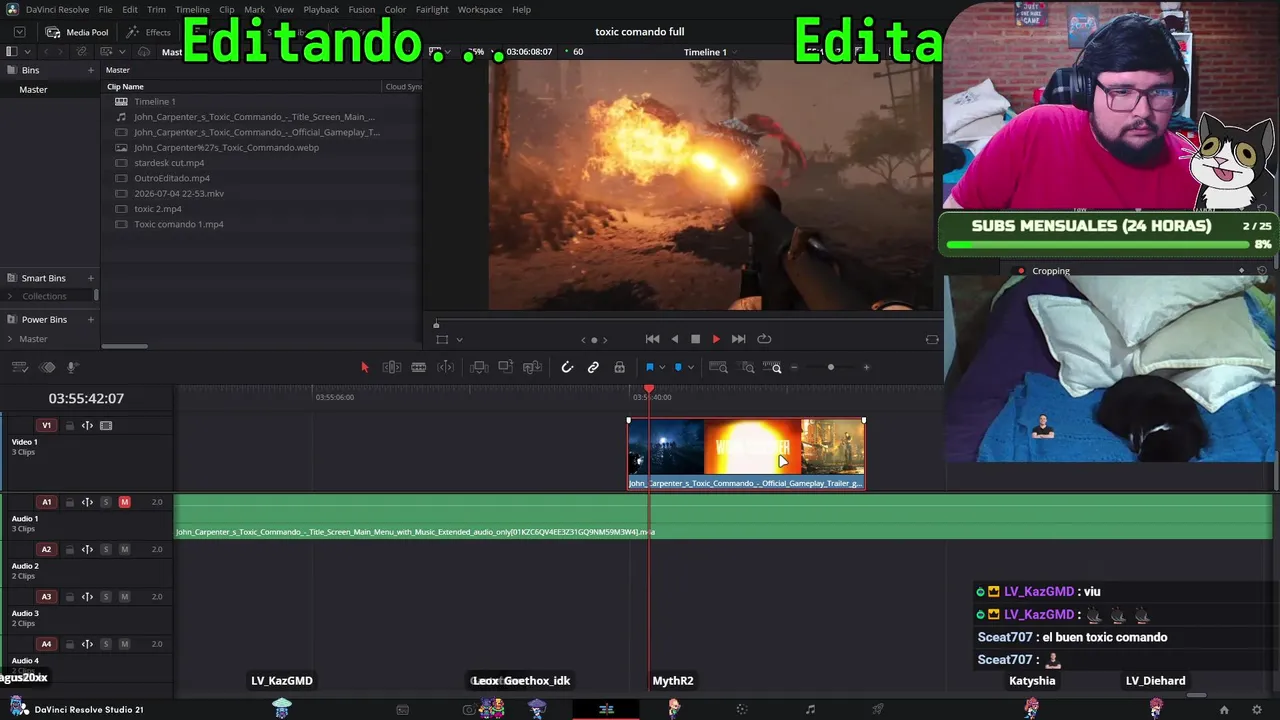Toggle timeline Snapping magnet icon
This screenshot has height=720, width=1280.
coord(567,367)
